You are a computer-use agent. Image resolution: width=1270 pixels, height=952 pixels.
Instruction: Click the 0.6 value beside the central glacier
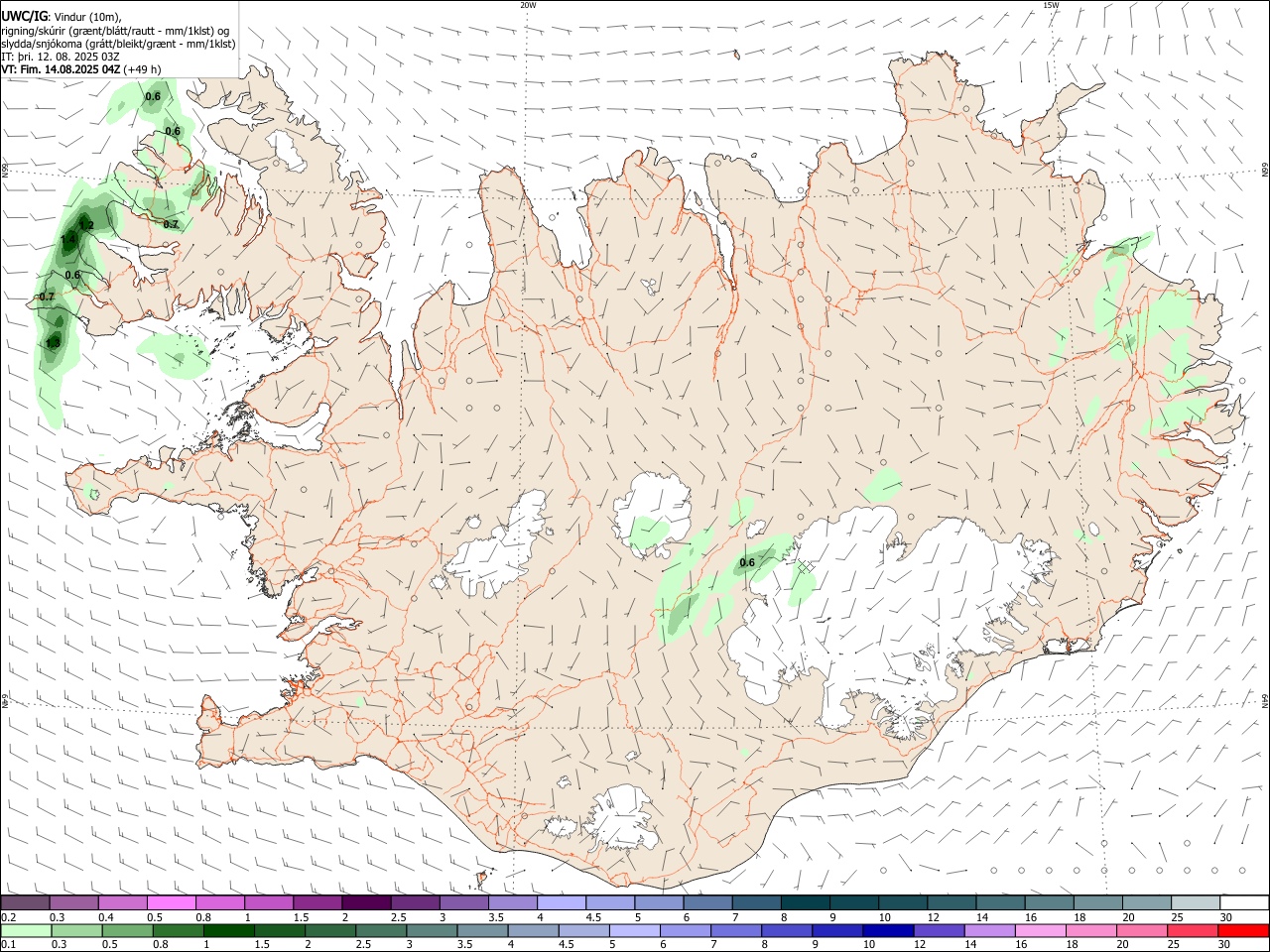tap(747, 563)
